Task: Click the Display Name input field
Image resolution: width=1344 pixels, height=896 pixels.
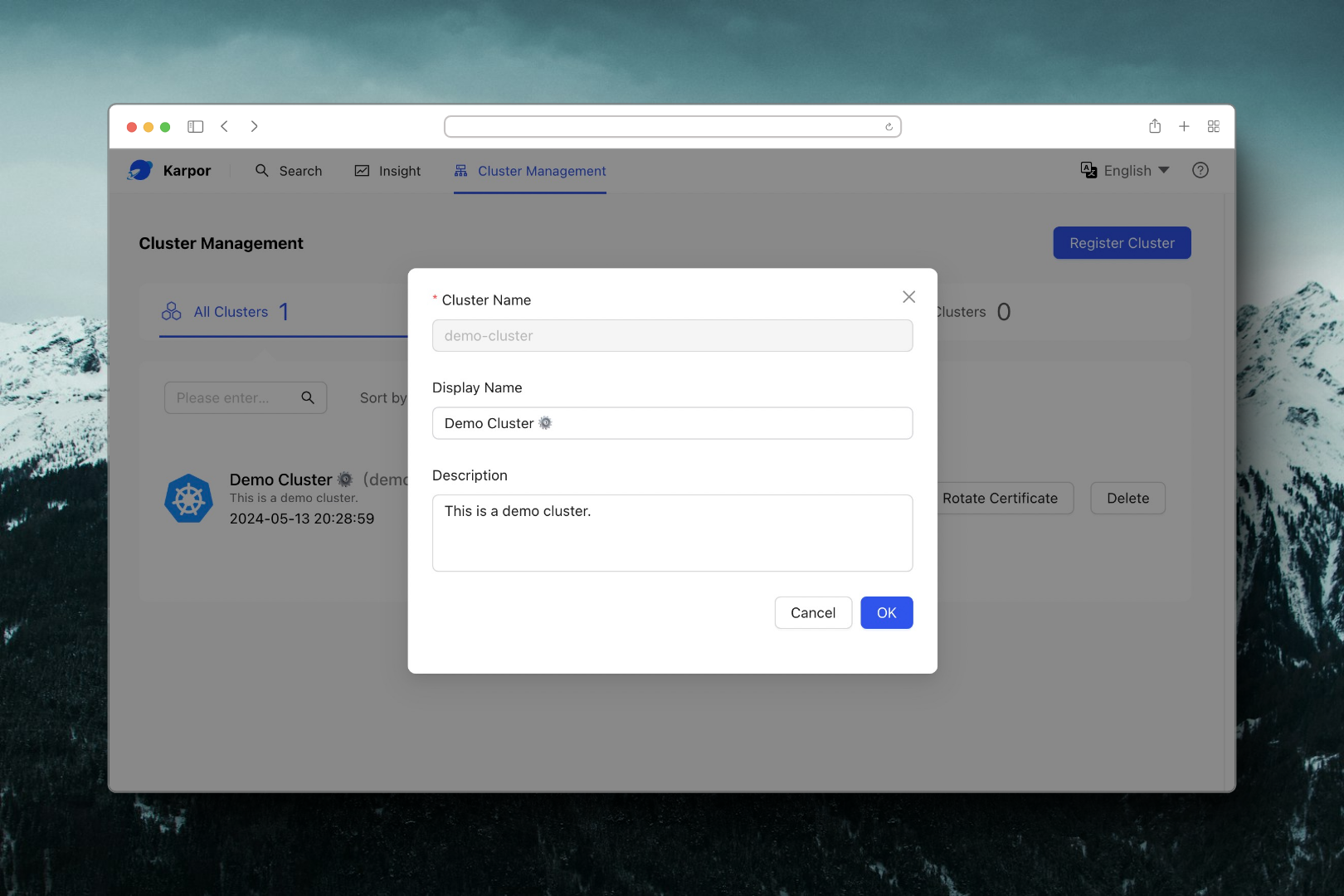Action: (672, 423)
